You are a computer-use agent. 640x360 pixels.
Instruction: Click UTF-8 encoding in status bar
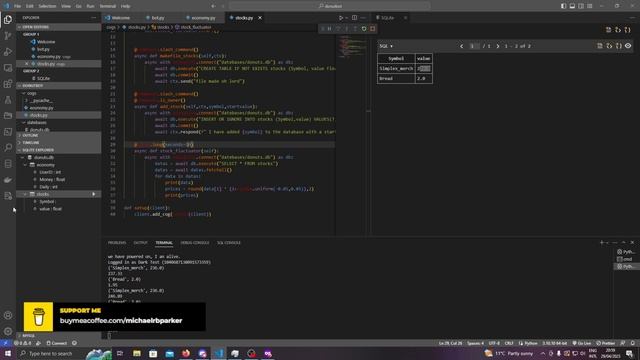click(x=494, y=343)
